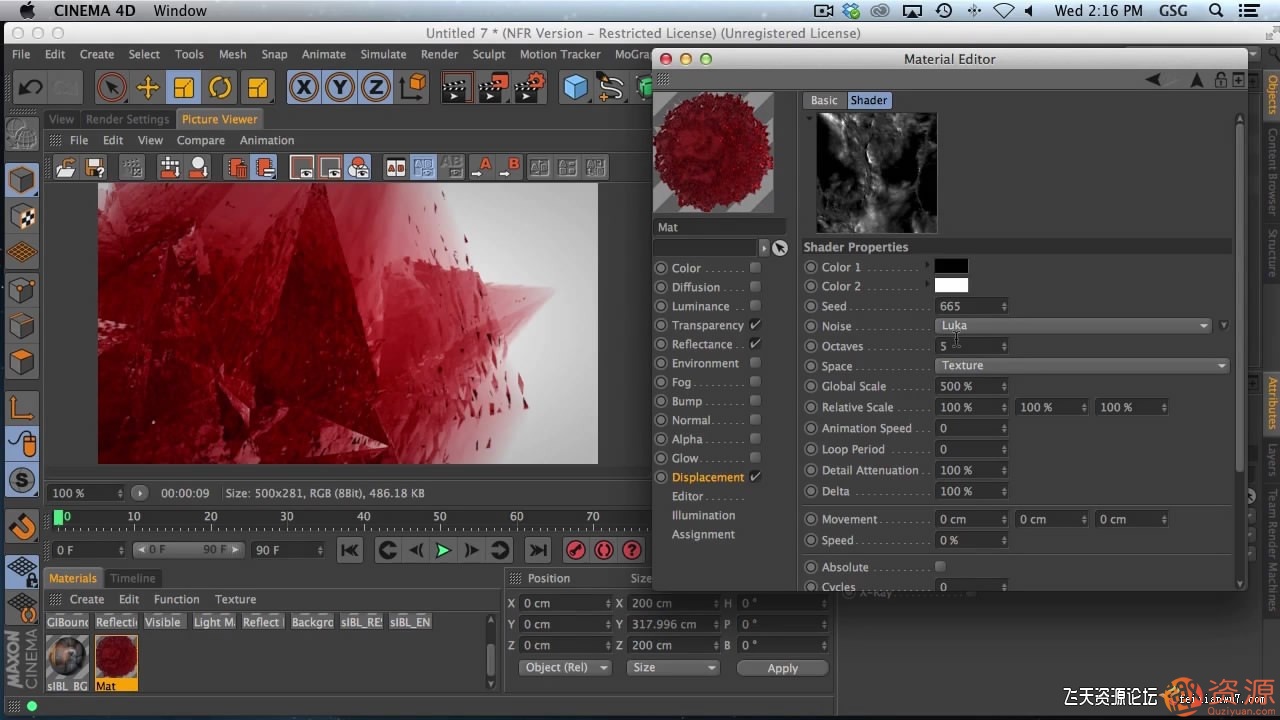Select the red Mat material thumbnail

coord(116,658)
